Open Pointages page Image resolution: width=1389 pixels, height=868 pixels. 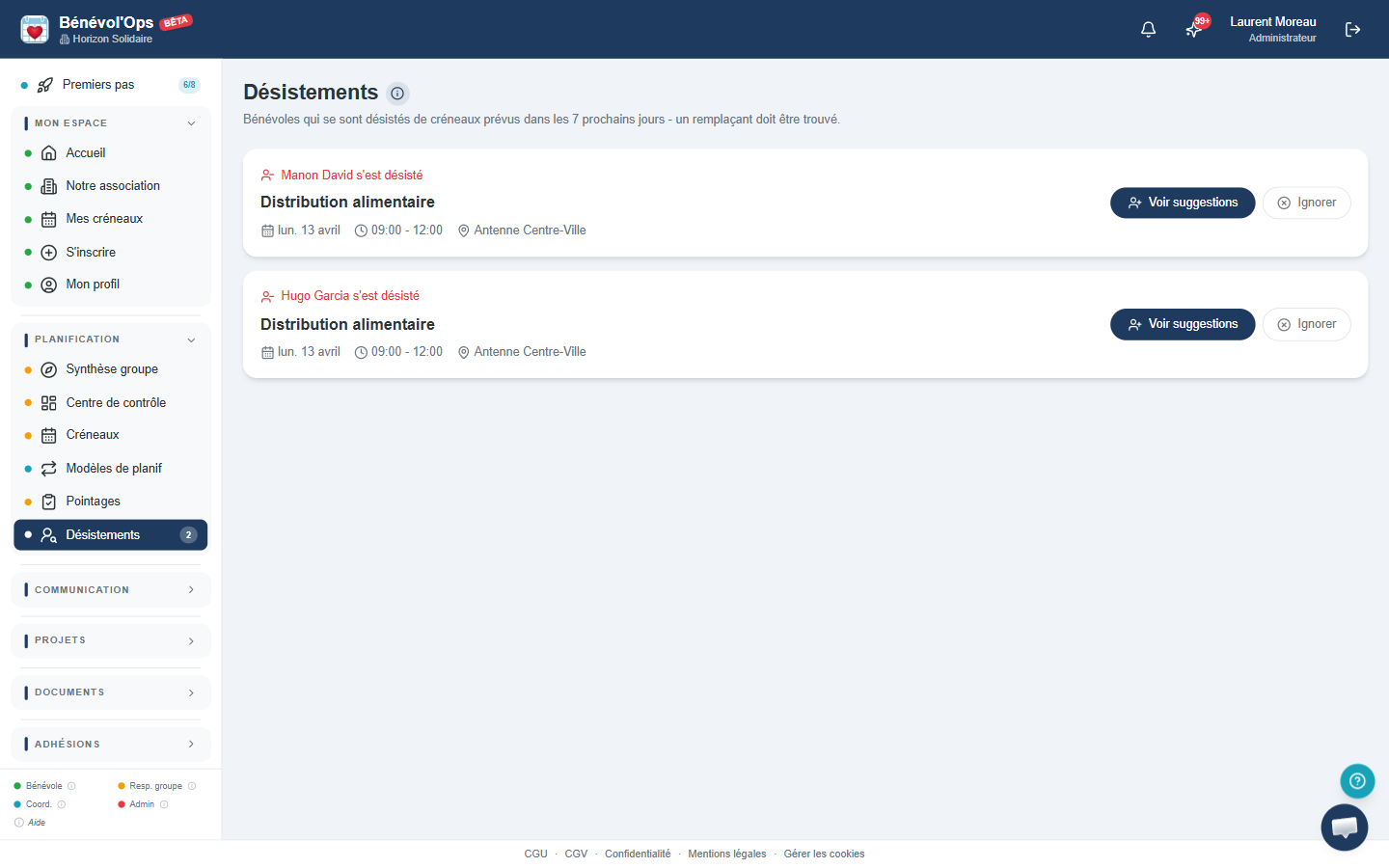pos(111,502)
